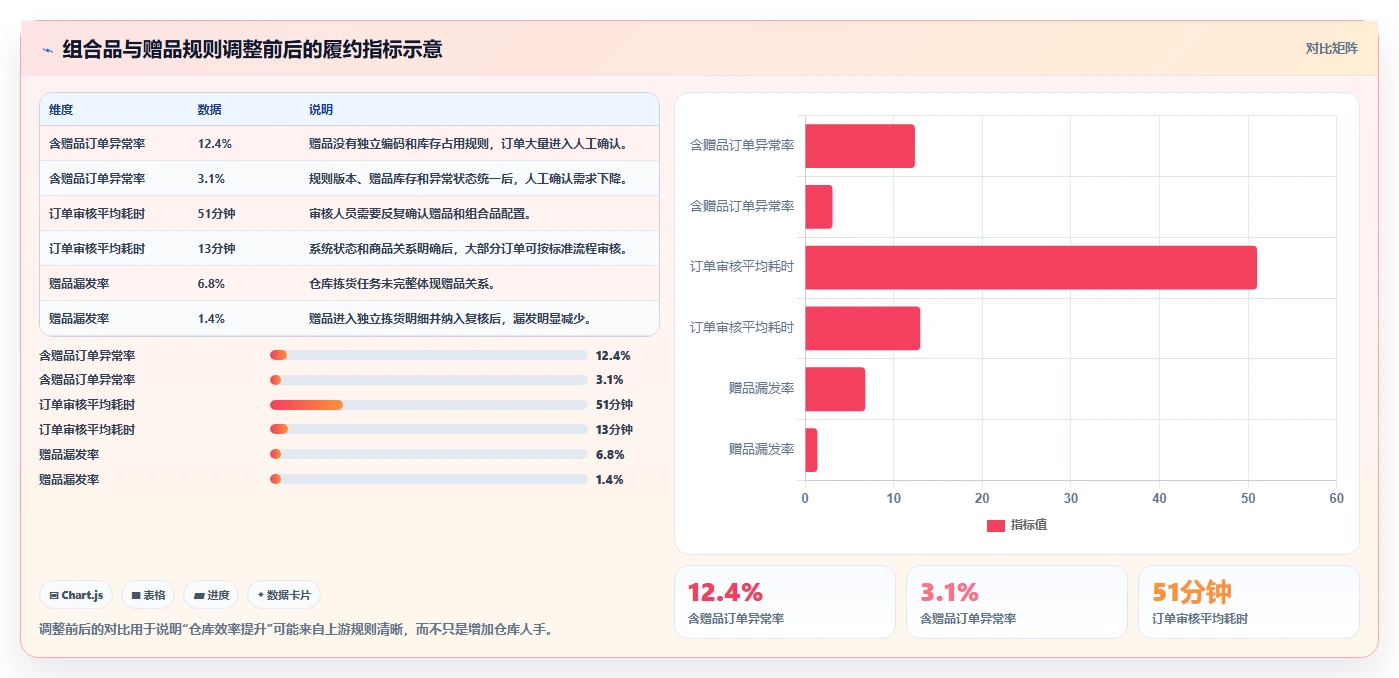Click the description starting 赠品进入独立拣货明细
Image resolution: width=1399 pixels, height=678 pixels.
pyautogui.click(x=454, y=319)
